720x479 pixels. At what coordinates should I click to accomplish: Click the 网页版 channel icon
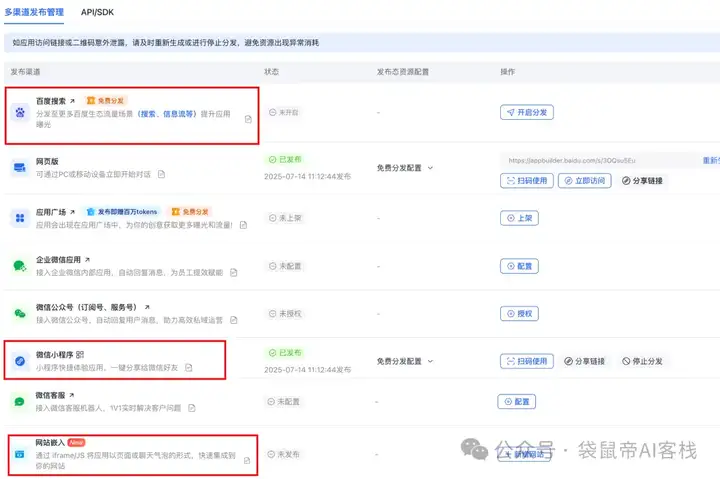tap(20, 168)
